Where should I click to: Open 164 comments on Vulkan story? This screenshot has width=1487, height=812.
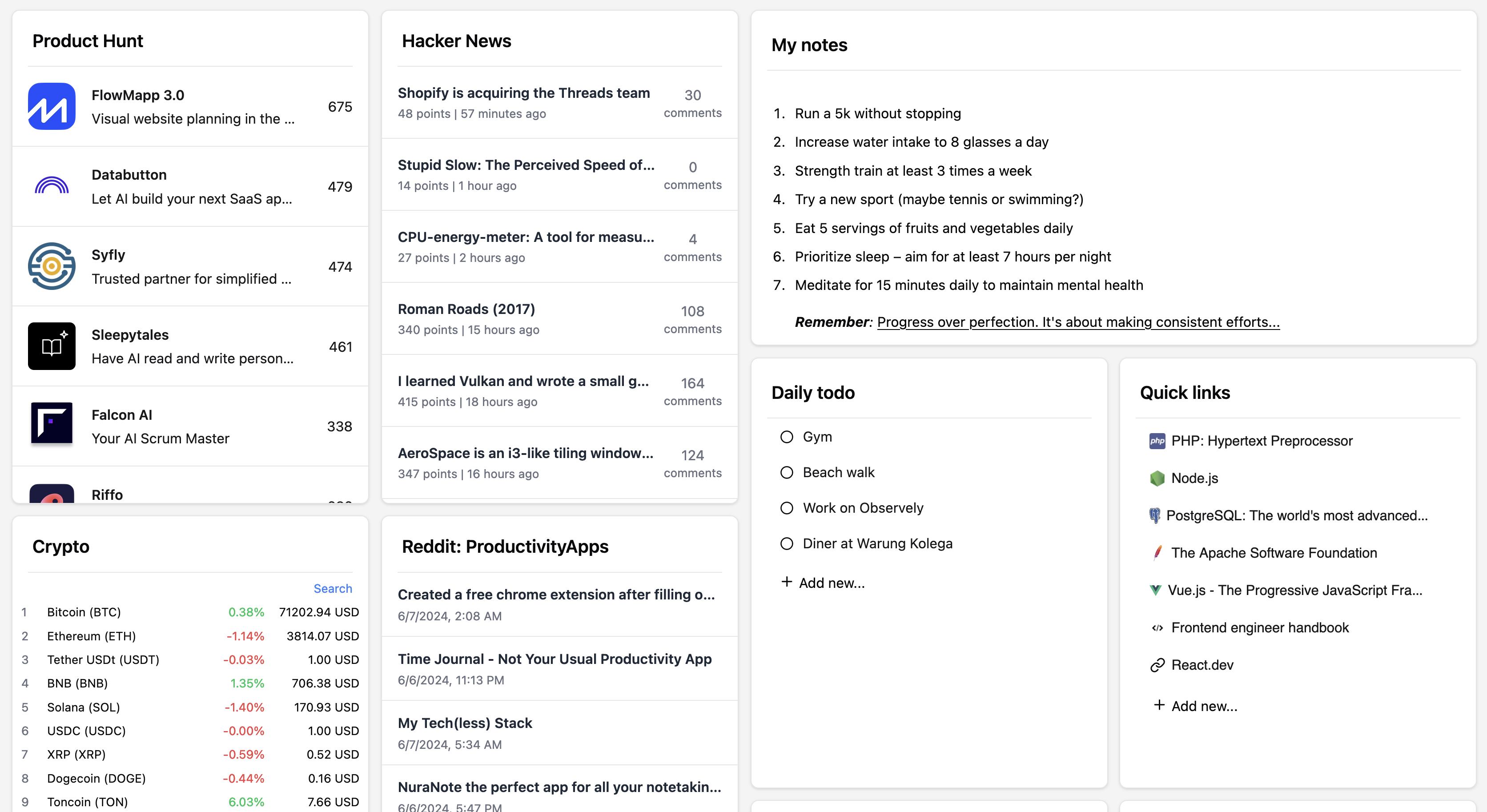click(692, 391)
